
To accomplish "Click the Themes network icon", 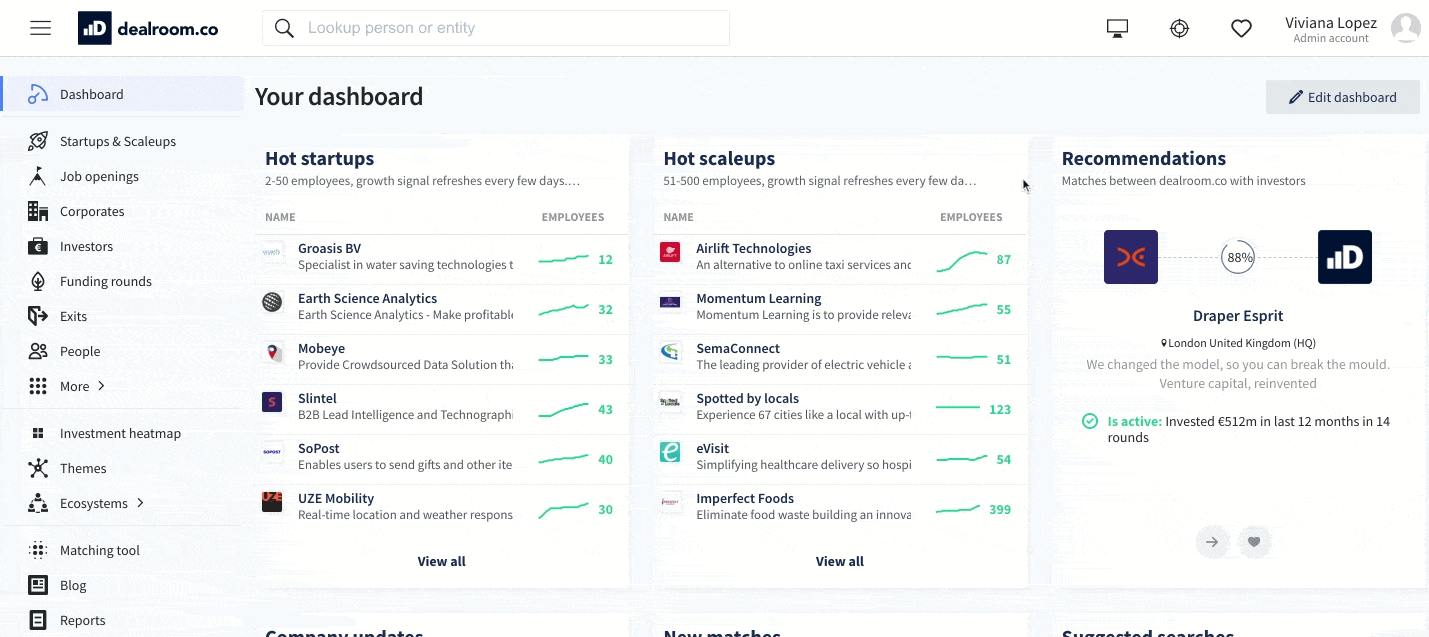I will pos(38,468).
